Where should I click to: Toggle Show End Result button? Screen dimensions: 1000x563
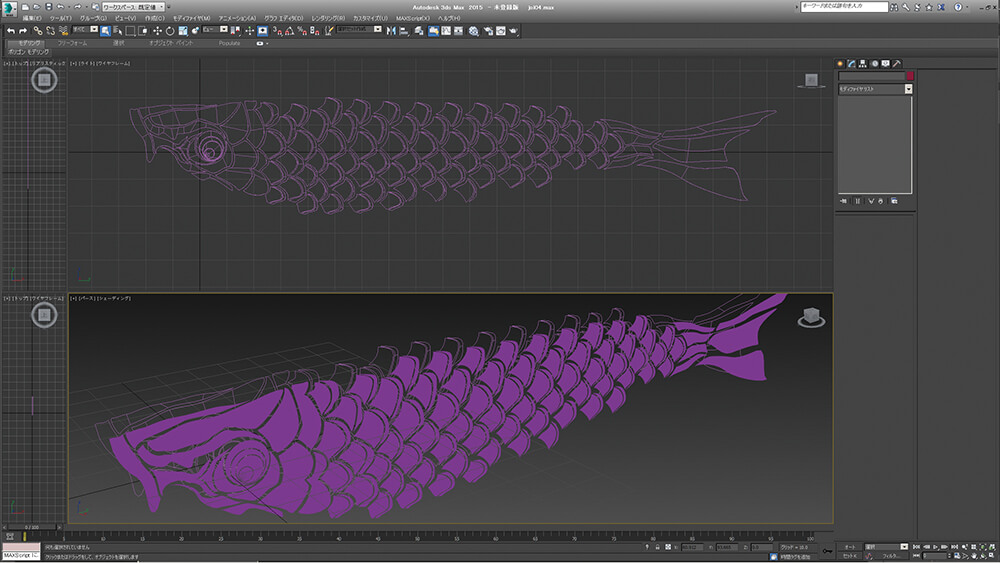point(857,201)
